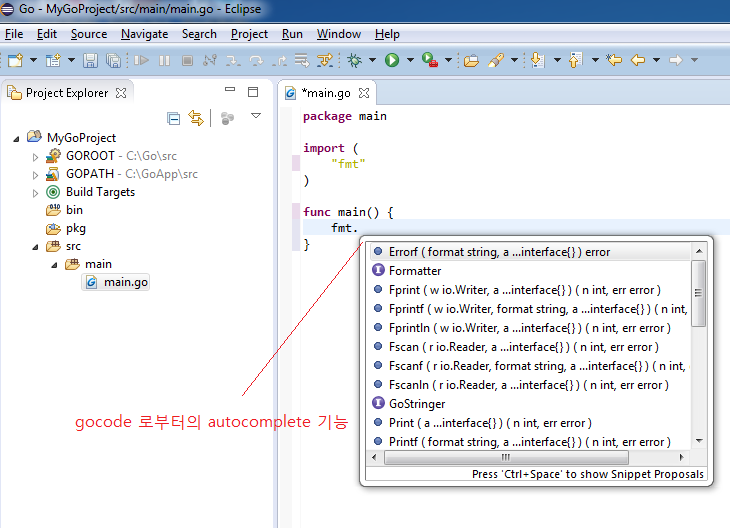
Task: Choose Fprintf from the autocomplete list
Action: point(530,309)
